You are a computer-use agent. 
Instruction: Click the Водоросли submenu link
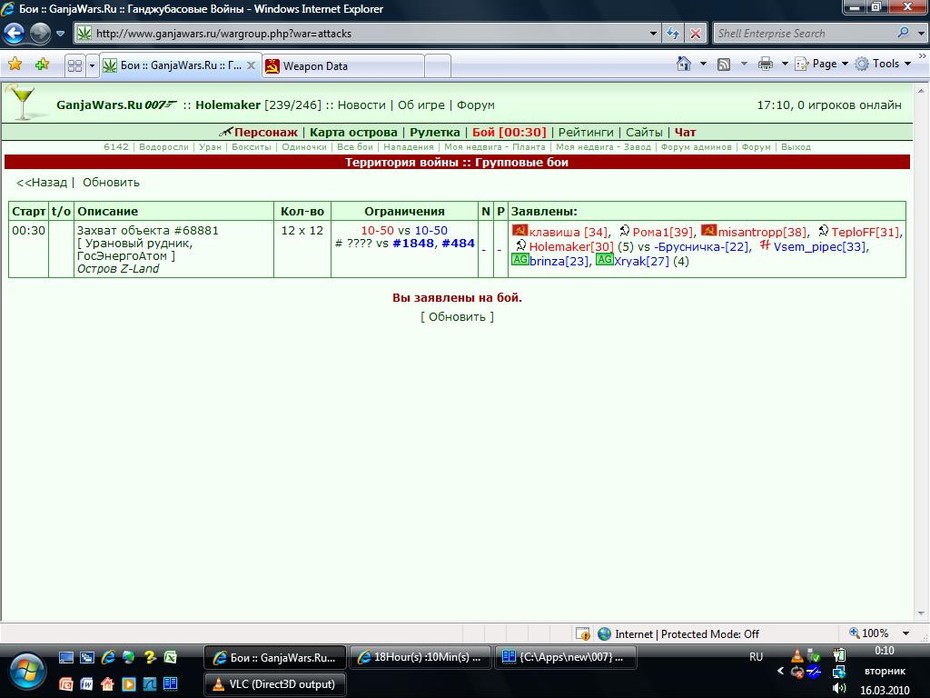[164, 147]
